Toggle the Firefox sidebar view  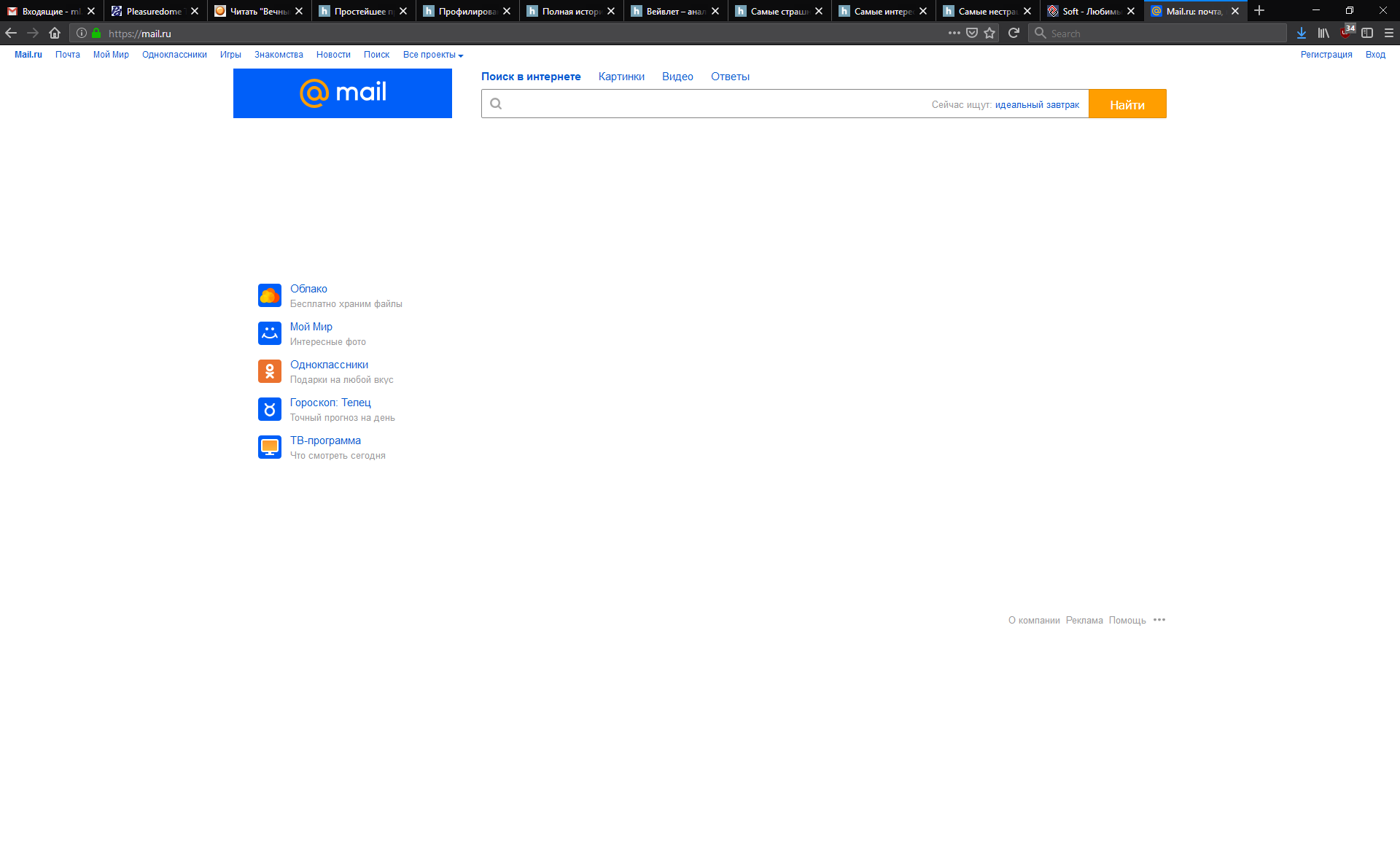click(x=1367, y=33)
